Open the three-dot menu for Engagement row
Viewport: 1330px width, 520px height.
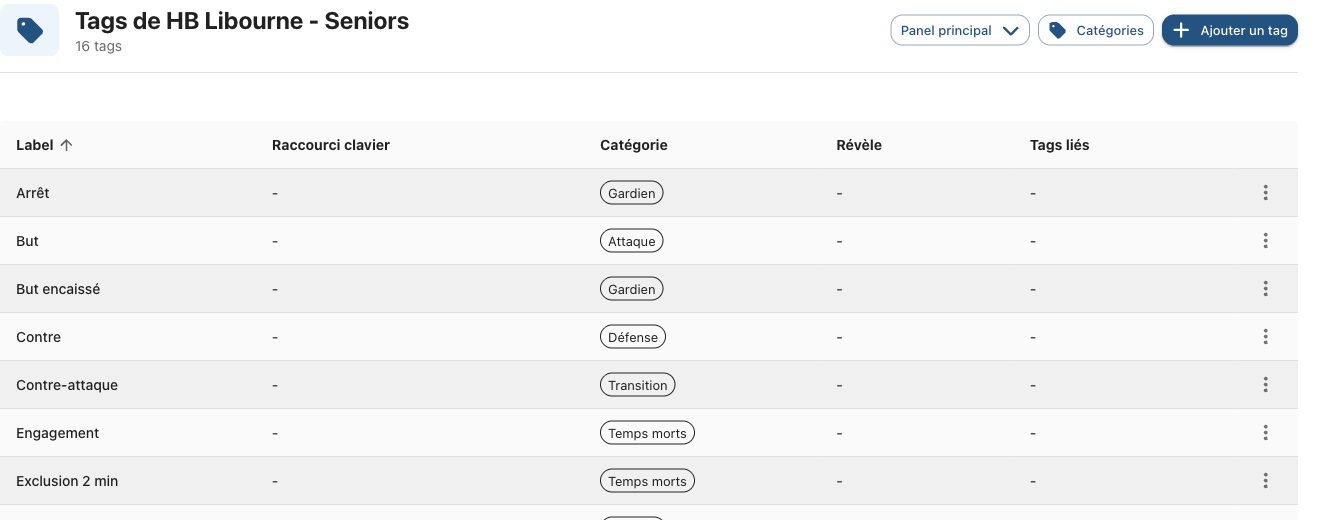(1266, 433)
